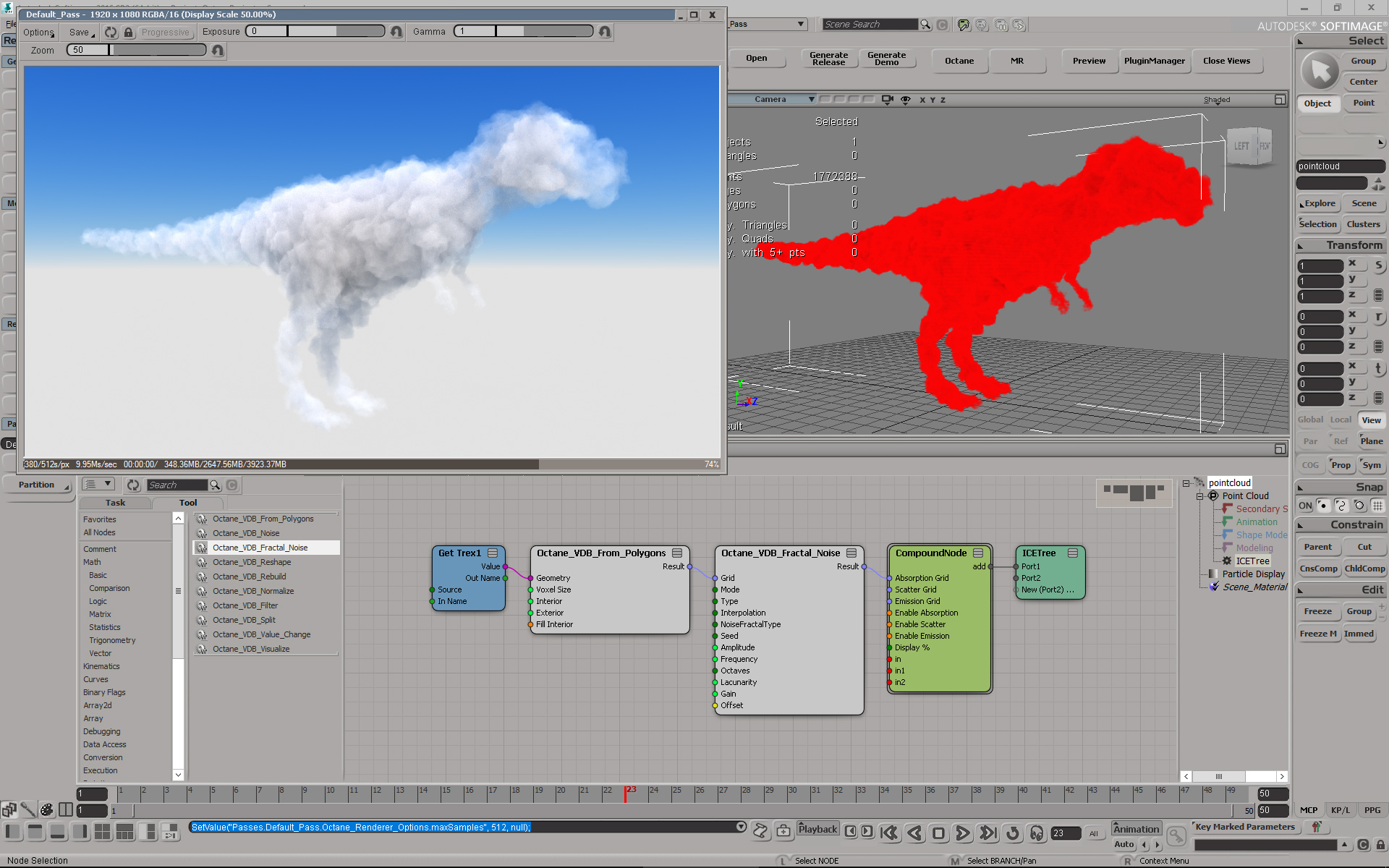Collapse the Point Cloud tree node

[1200, 496]
